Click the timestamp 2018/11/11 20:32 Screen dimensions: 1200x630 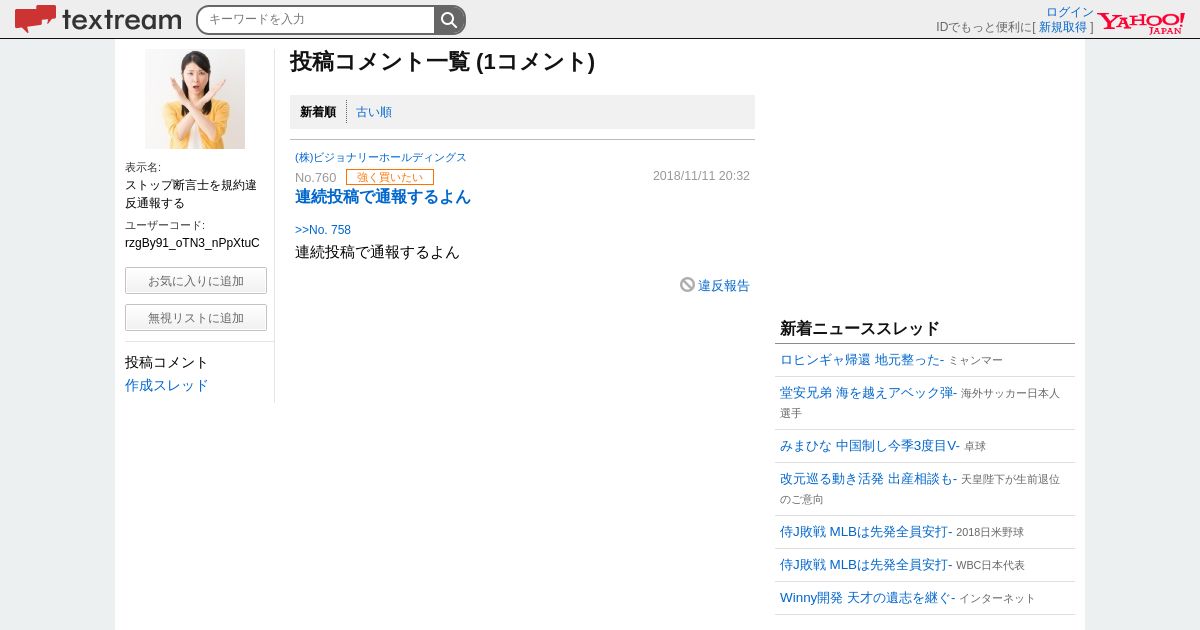point(701,176)
